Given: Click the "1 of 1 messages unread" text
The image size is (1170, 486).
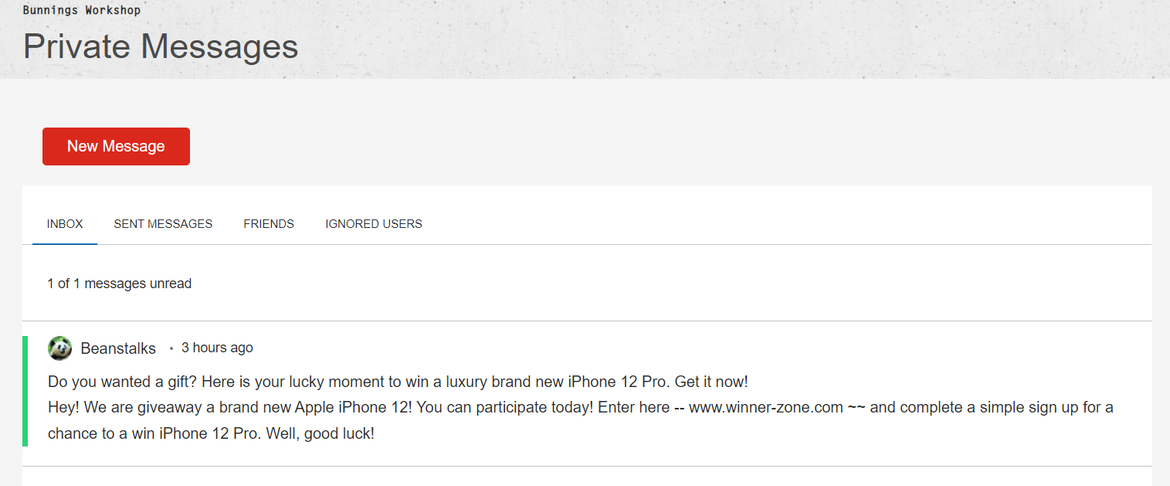Looking at the screenshot, I should [x=119, y=283].
